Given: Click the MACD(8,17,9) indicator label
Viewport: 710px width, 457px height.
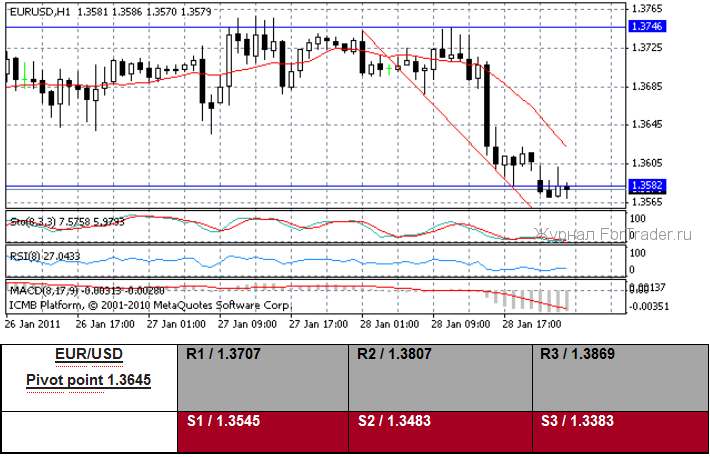Looking at the screenshot, I should (87, 290).
